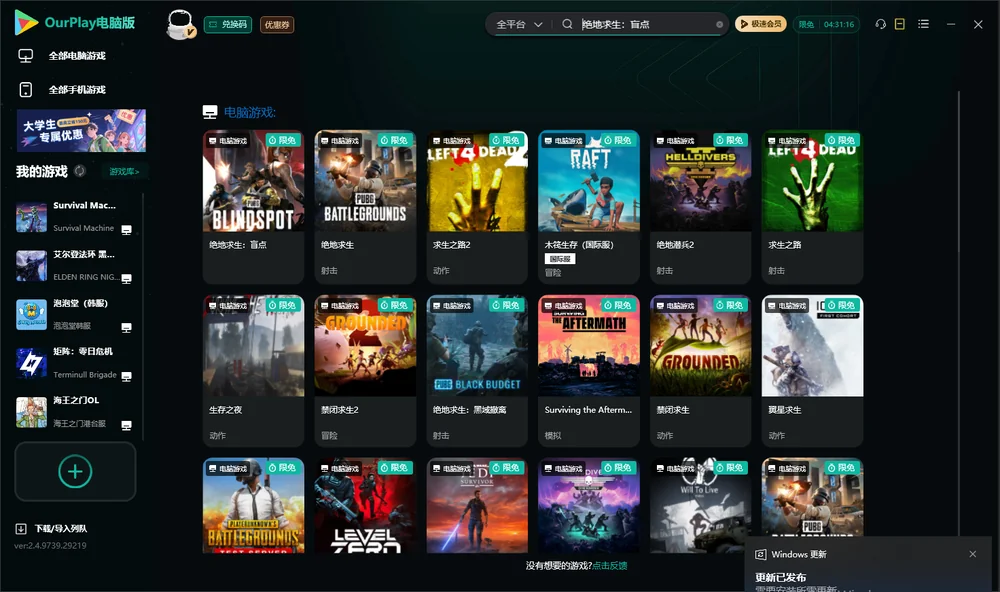
Task: Open the 绝地潜兵2 Helldivers card
Action: pos(700,207)
